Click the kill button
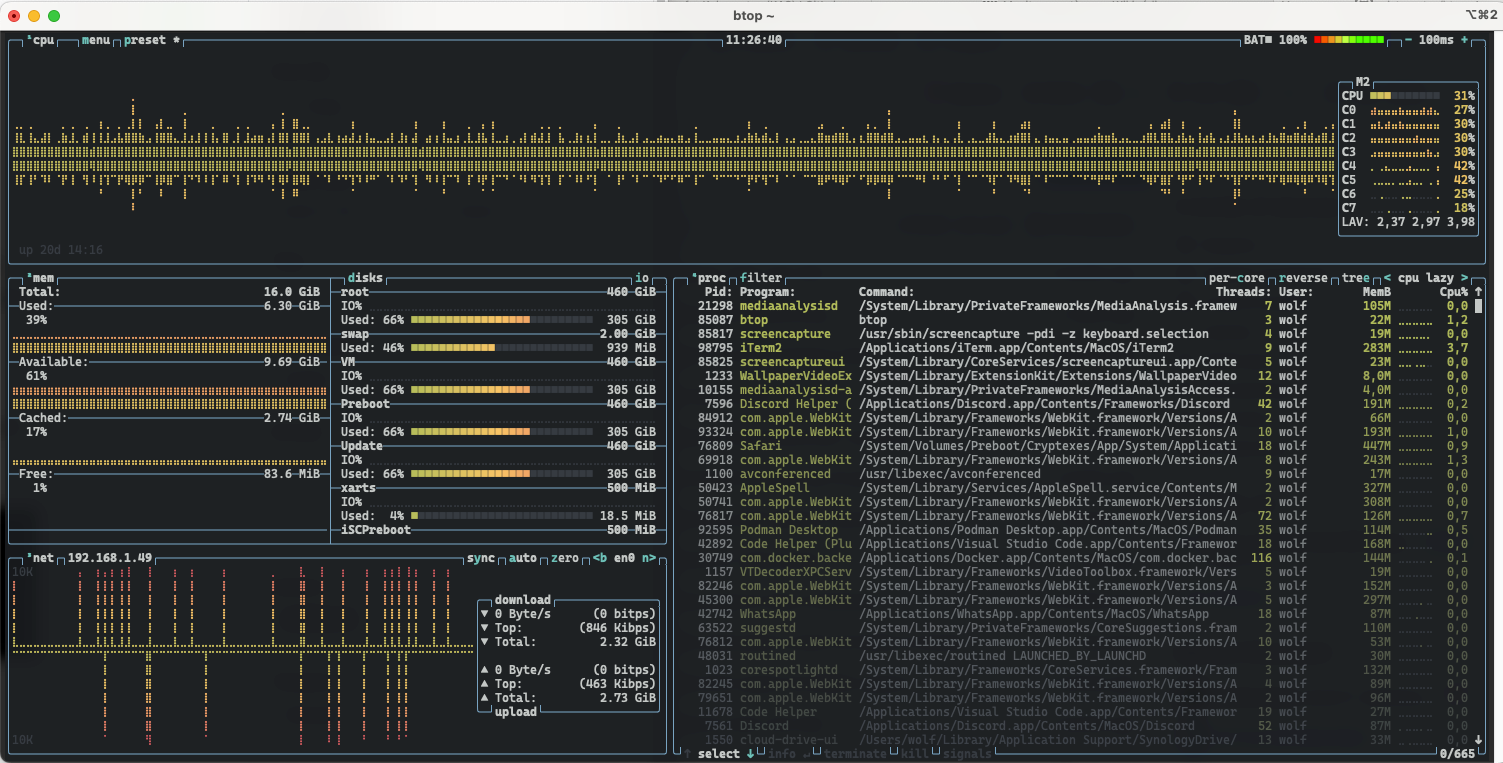This screenshot has width=1503, height=763. [x=913, y=753]
